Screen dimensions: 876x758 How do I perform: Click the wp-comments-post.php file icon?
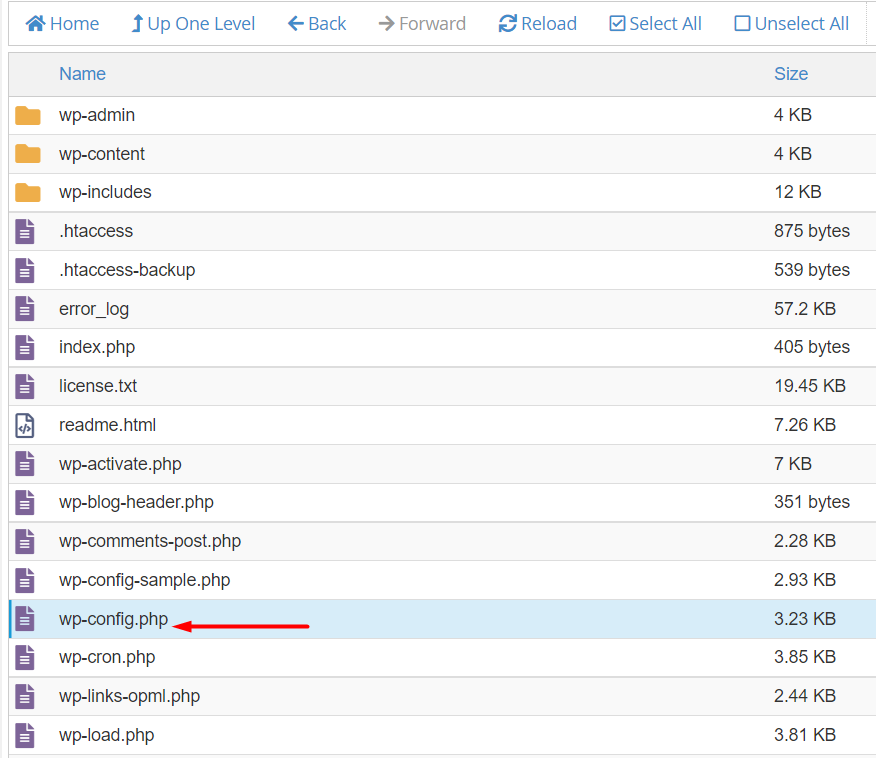(25, 541)
